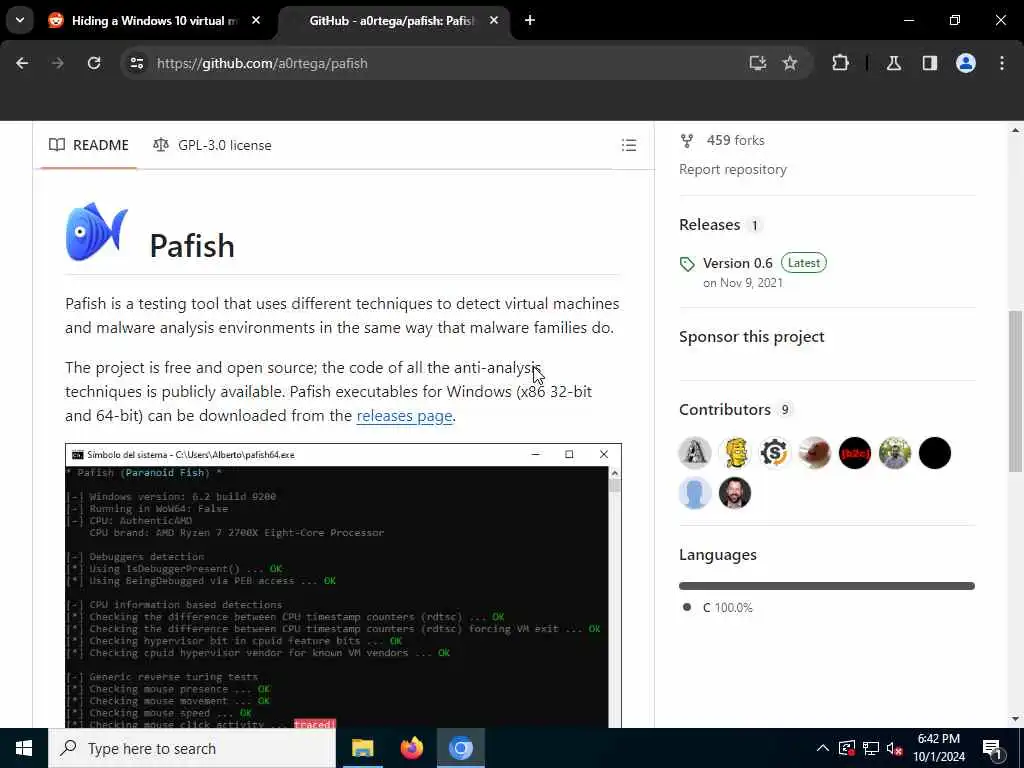1024x768 pixels.
Task: Close the GitHub pafish tab
Action: coord(494,20)
